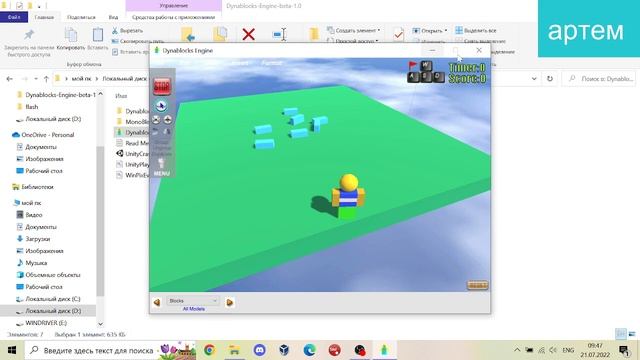This screenshot has height=360, width=640.
Task: Click the Explorer Back arrow
Action: 10,79
